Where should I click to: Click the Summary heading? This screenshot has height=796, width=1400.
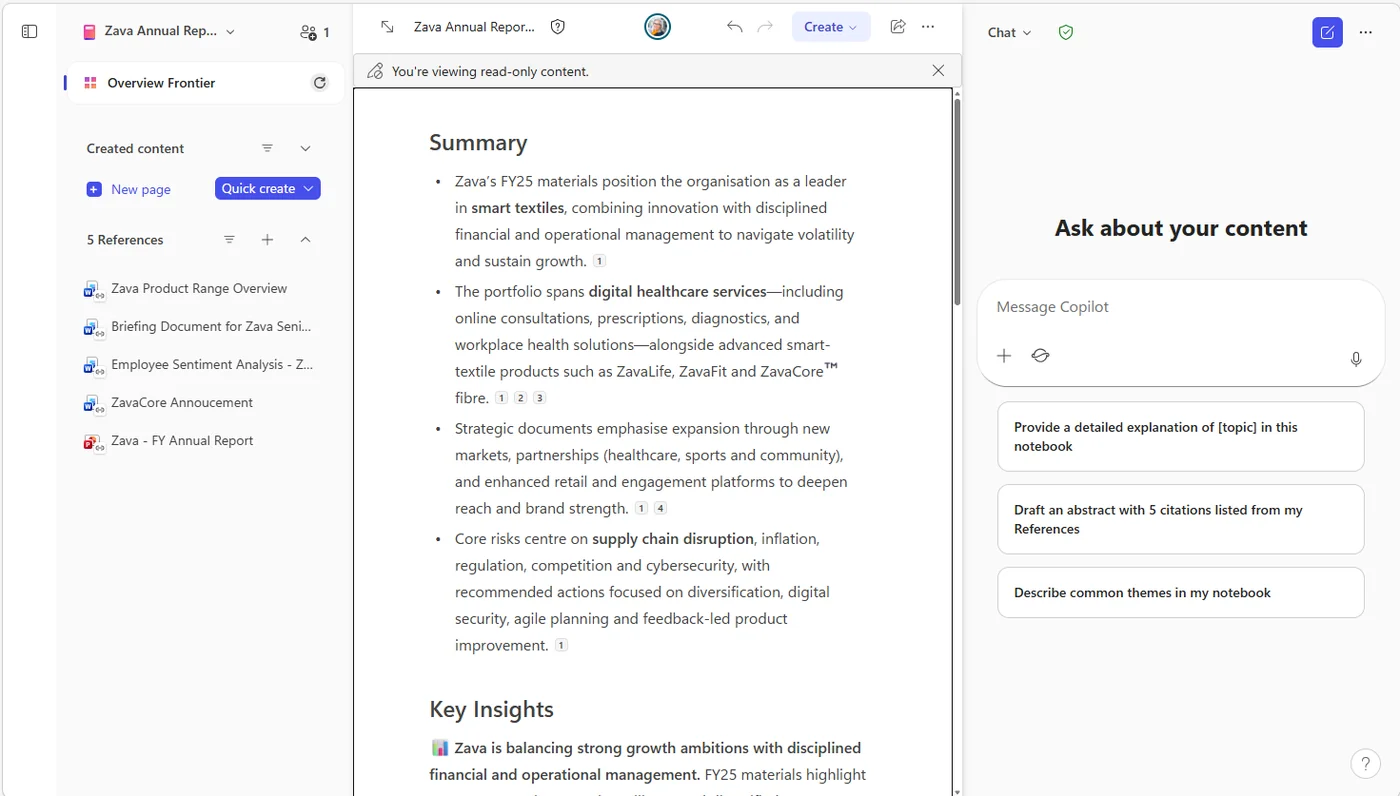tap(478, 143)
